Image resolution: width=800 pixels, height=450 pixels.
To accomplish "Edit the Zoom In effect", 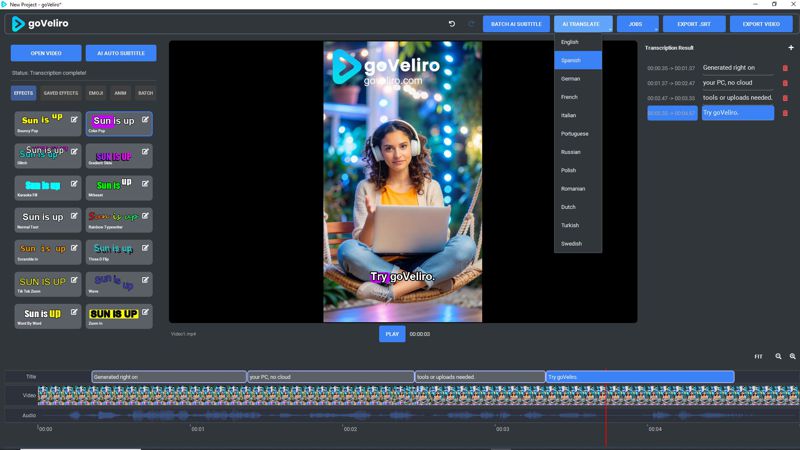I will 145,312.
